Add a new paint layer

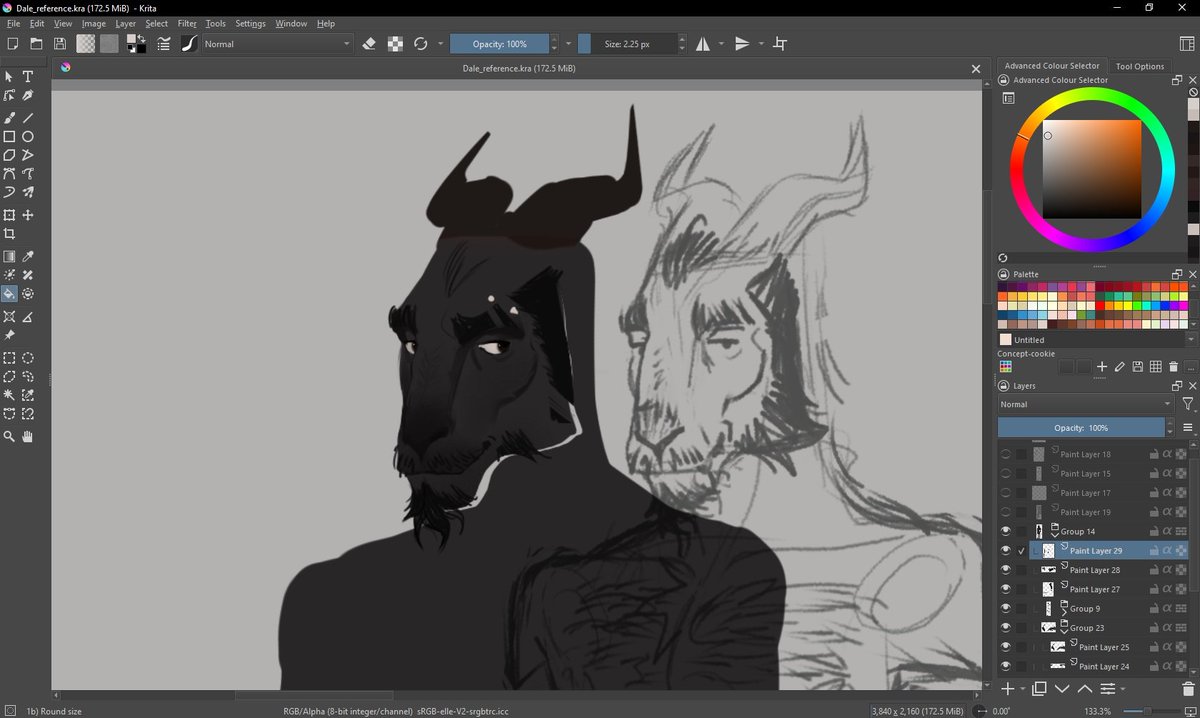click(x=1008, y=688)
